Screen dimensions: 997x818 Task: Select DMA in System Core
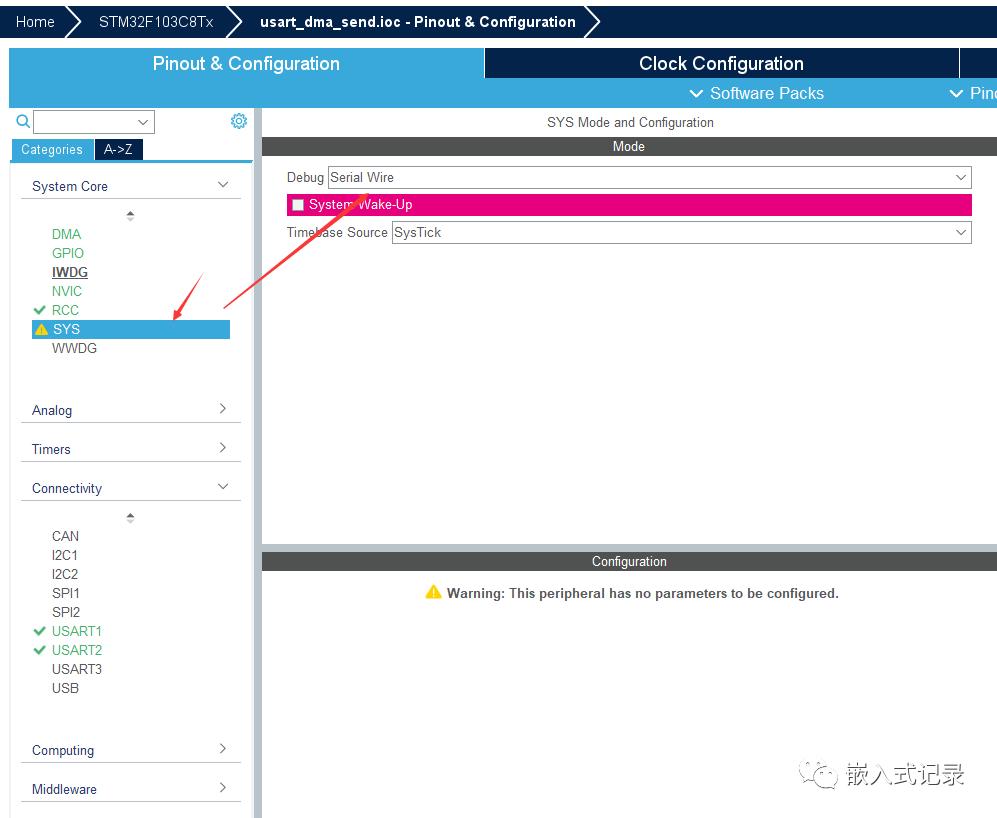pyautogui.click(x=66, y=234)
